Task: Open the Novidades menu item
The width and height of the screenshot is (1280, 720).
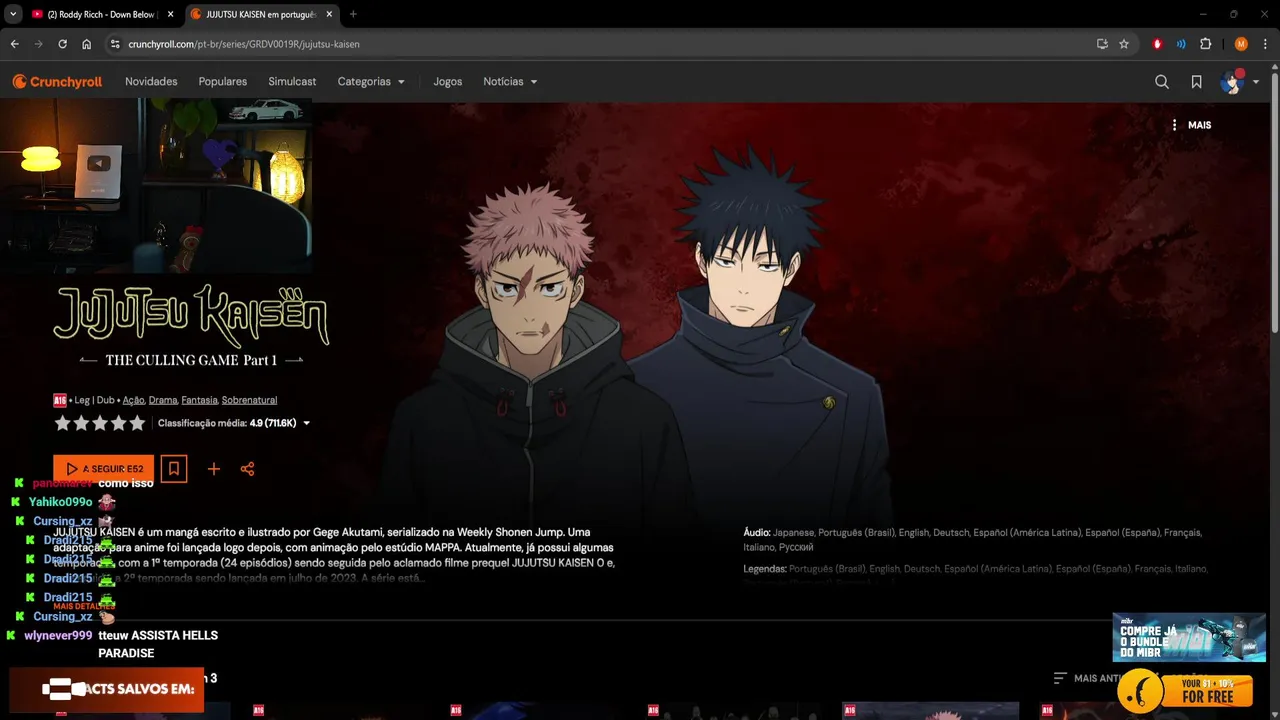Action: (x=151, y=82)
